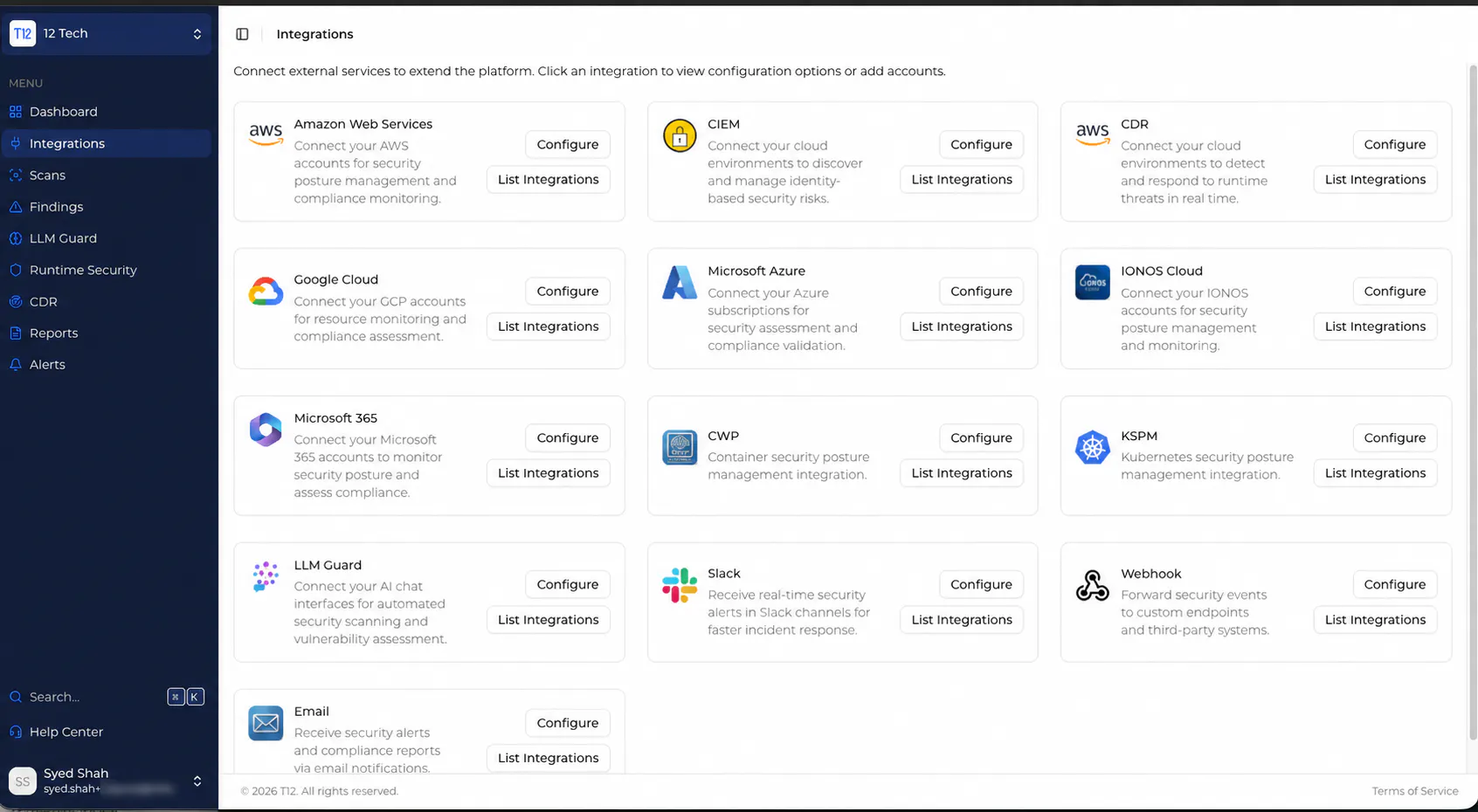Configure Microsoft 365 integration

[568, 438]
